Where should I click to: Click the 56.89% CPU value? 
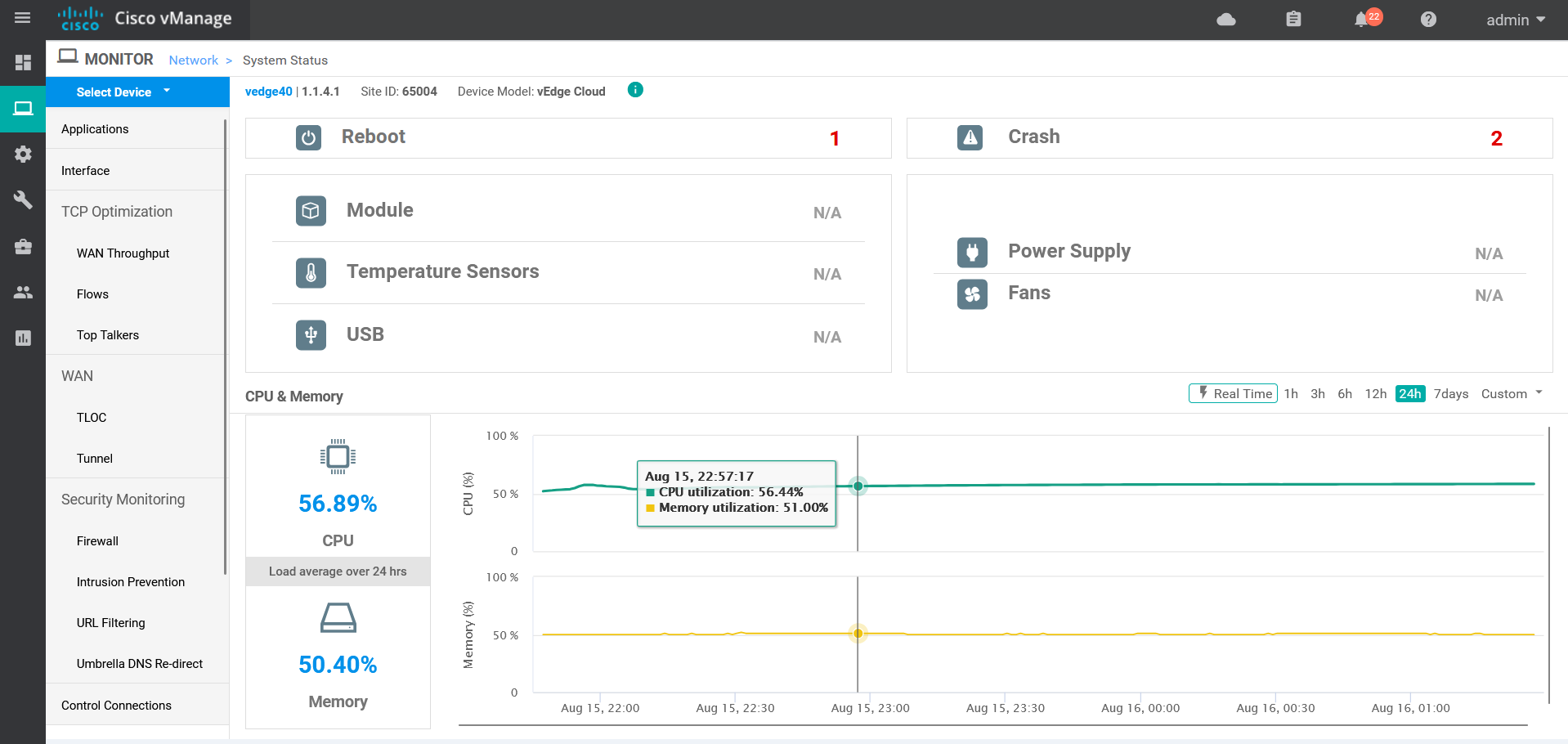pyautogui.click(x=338, y=504)
